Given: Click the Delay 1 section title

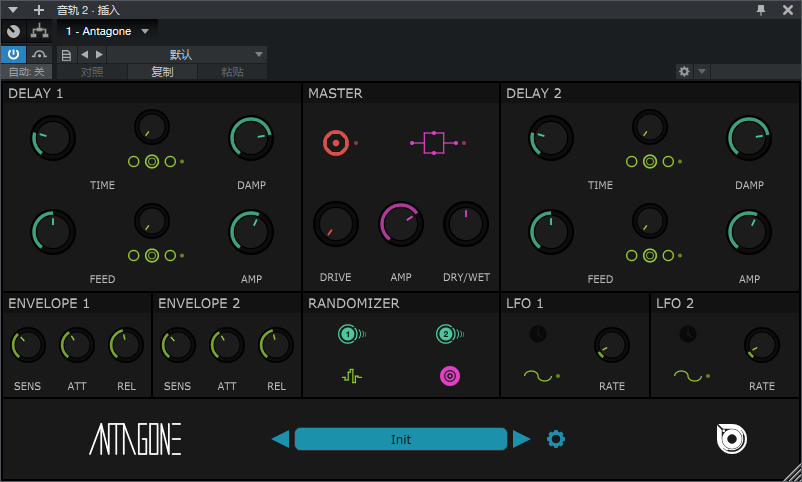Looking at the screenshot, I should coord(35,93).
